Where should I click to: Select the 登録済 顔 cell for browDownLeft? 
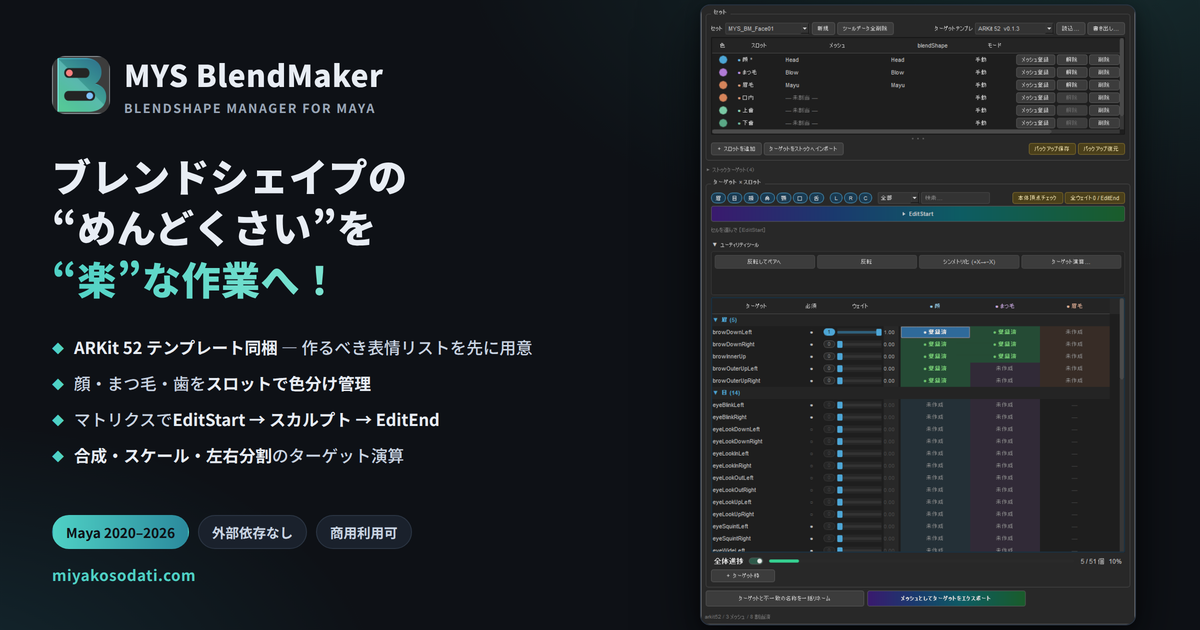pos(935,332)
